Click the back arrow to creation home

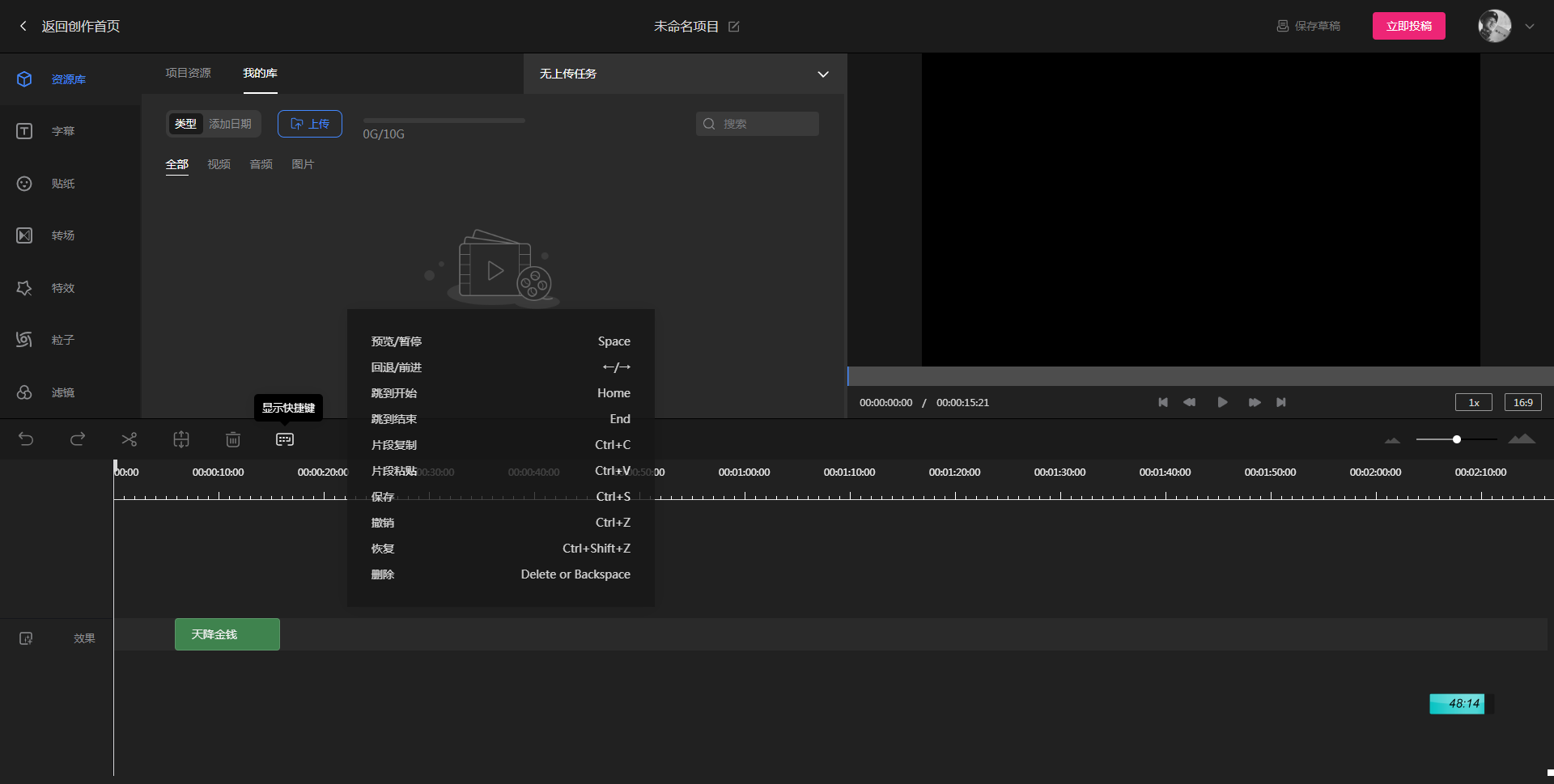(x=23, y=26)
